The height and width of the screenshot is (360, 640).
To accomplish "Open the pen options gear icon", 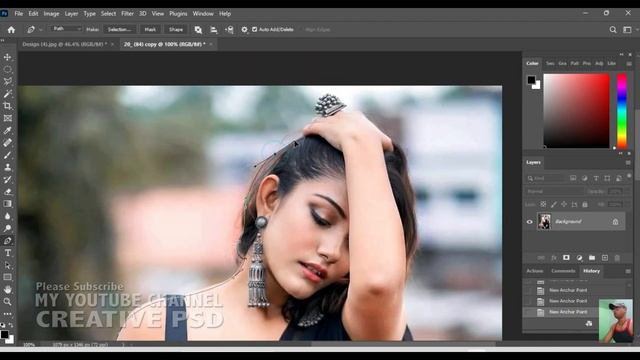I will pyautogui.click(x=244, y=30).
